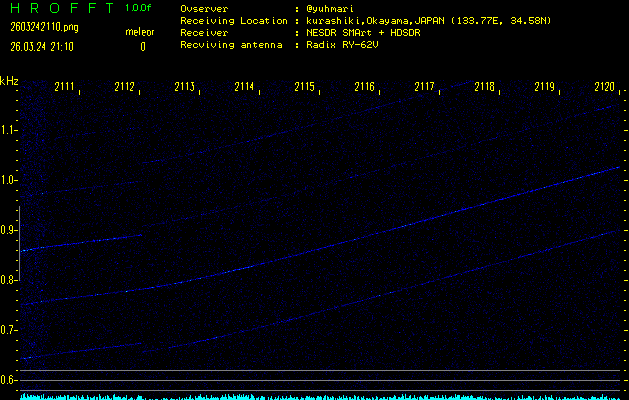This screenshot has width=629, height=400.
Task: Select the 2118 time tick label
Action: pos(485,87)
